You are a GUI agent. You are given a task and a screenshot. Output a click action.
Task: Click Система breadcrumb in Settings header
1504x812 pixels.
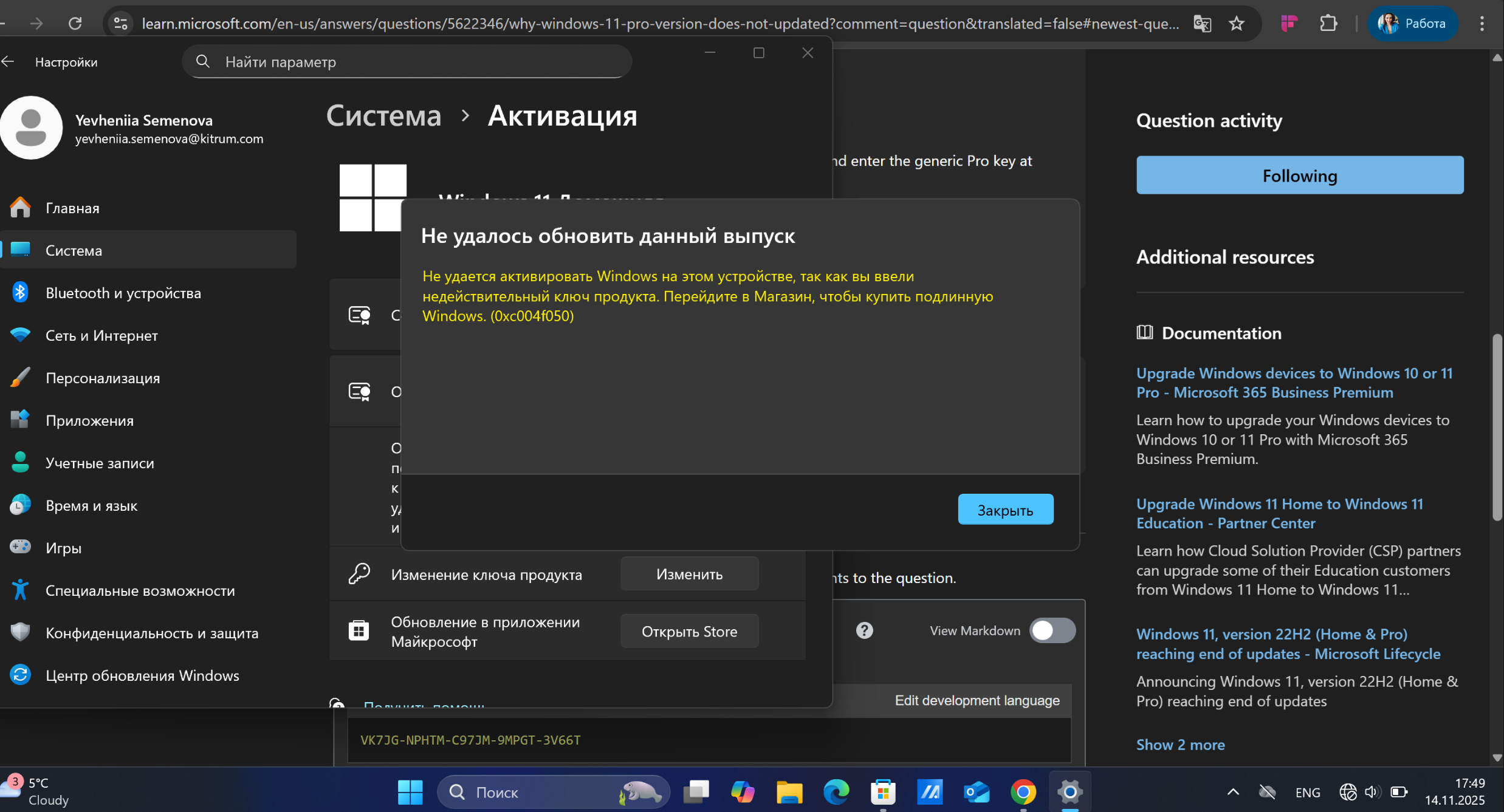[383, 115]
